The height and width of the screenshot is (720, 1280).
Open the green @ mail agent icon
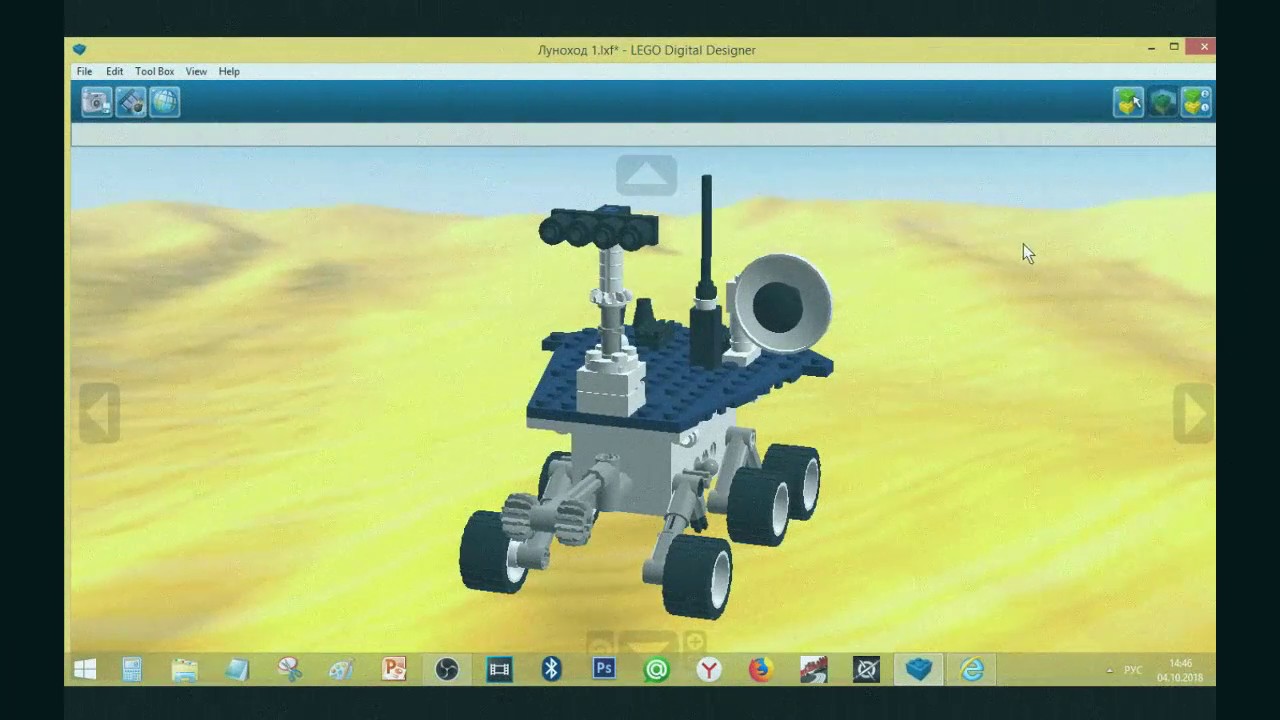pos(656,669)
